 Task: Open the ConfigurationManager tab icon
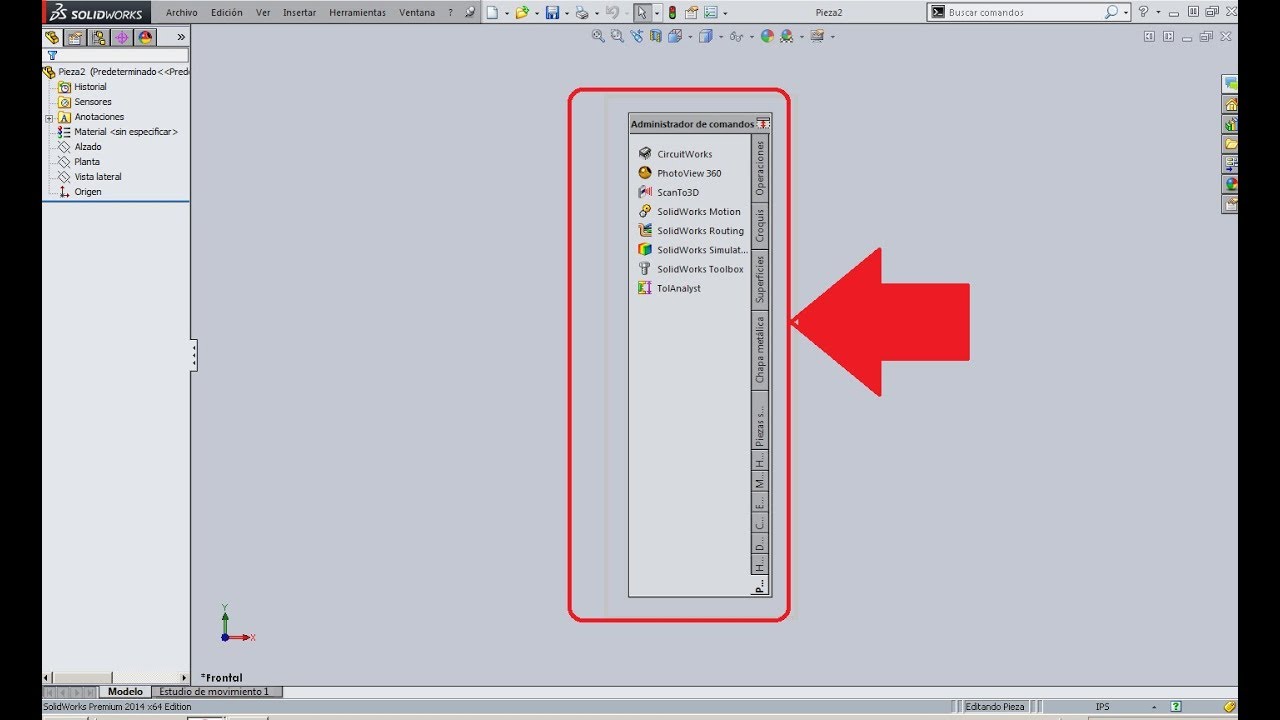(x=98, y=37)
